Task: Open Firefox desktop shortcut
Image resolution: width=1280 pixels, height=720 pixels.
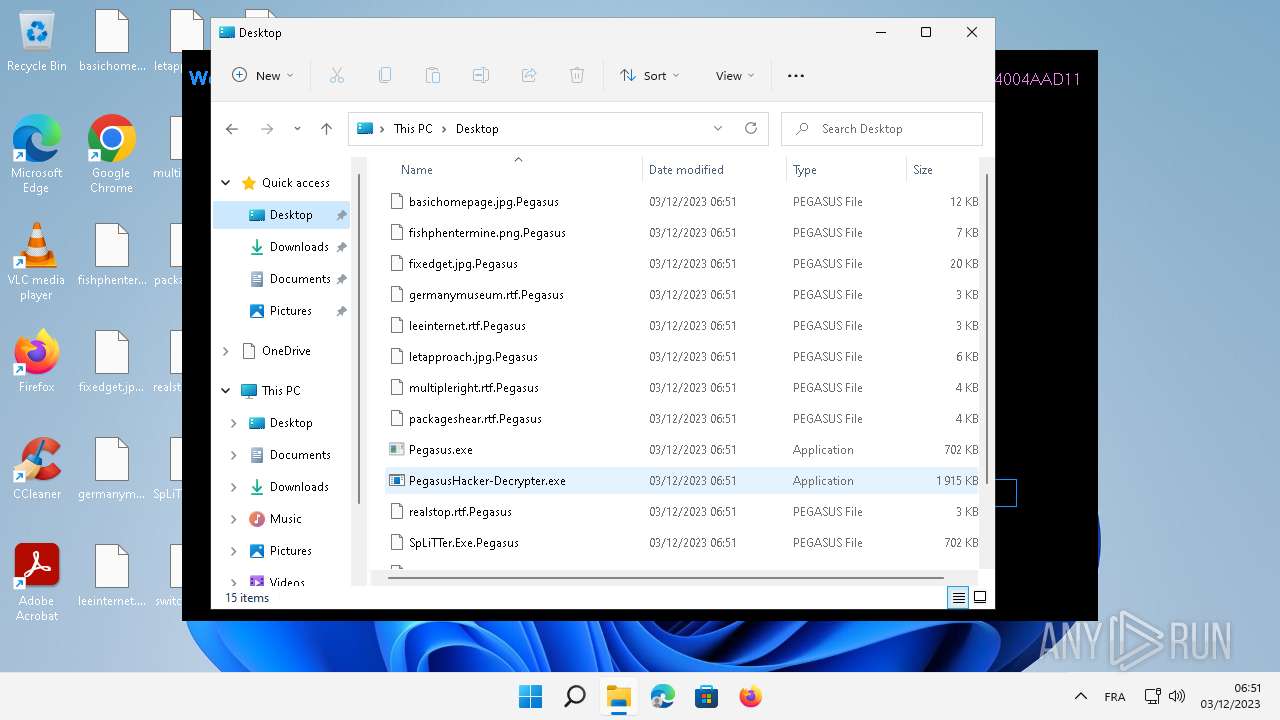Action: tap(37, 361)
